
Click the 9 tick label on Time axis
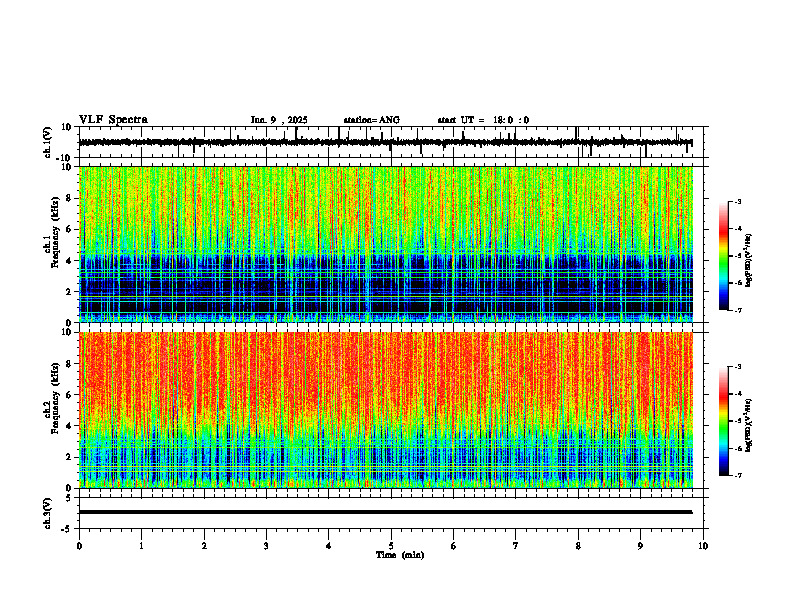click(640, 546)
